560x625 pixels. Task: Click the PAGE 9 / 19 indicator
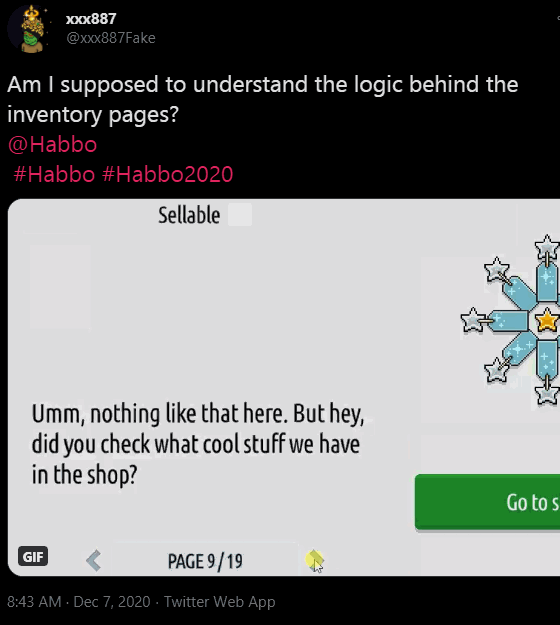(x=205, y=561)
